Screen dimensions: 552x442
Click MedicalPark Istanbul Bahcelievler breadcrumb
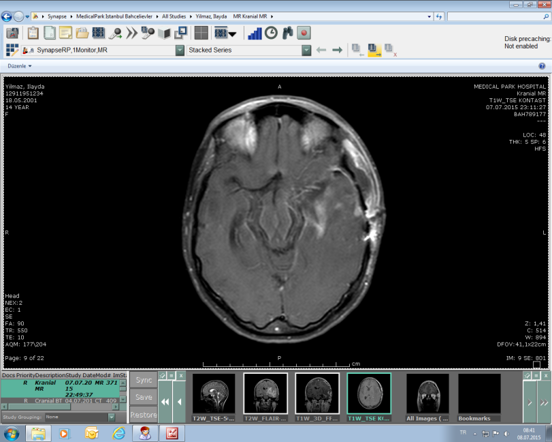pyautogui.click(x=114, y=17)
